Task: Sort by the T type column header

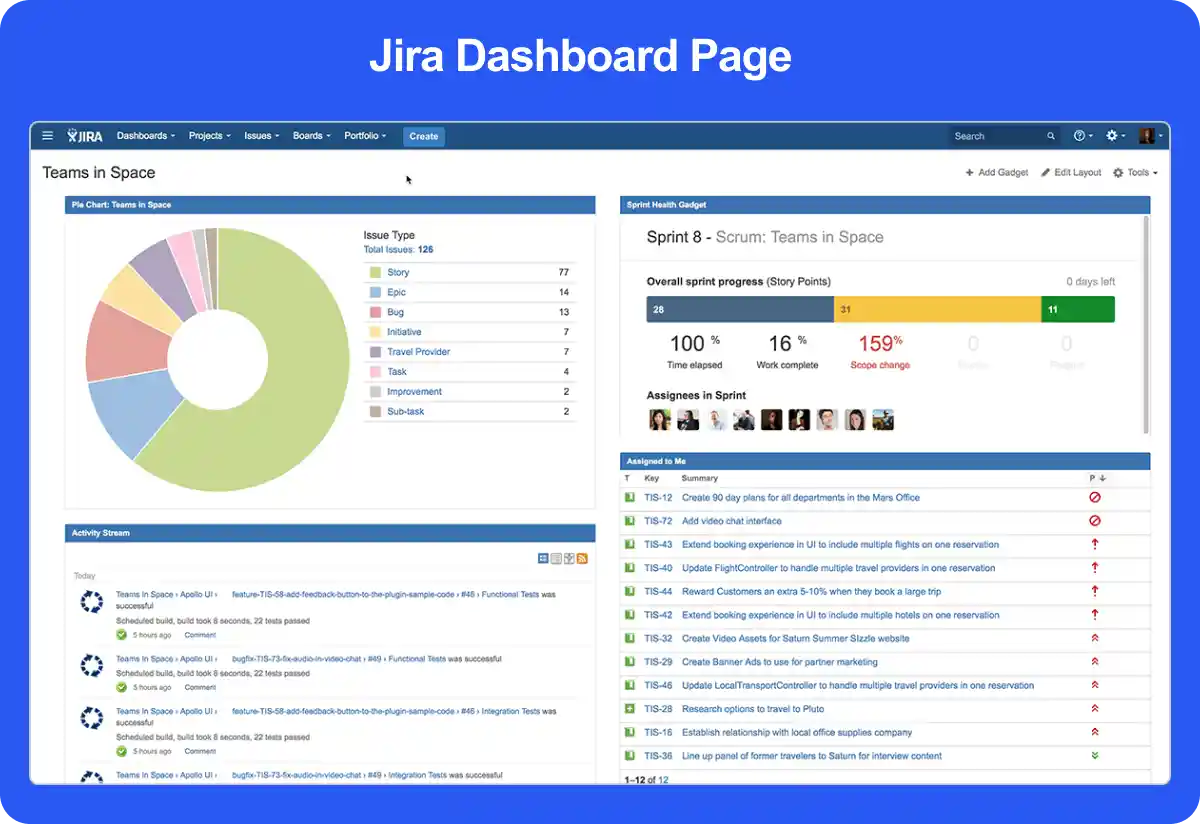Action: tap(627, 479)
